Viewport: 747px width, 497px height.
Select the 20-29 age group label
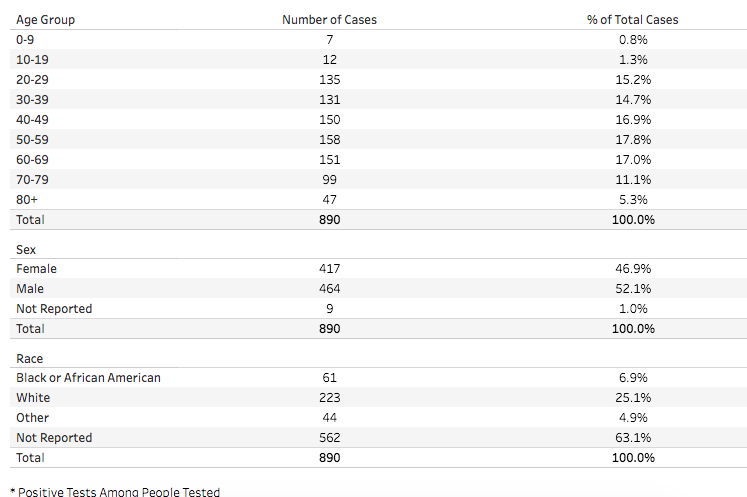[33, 79]
